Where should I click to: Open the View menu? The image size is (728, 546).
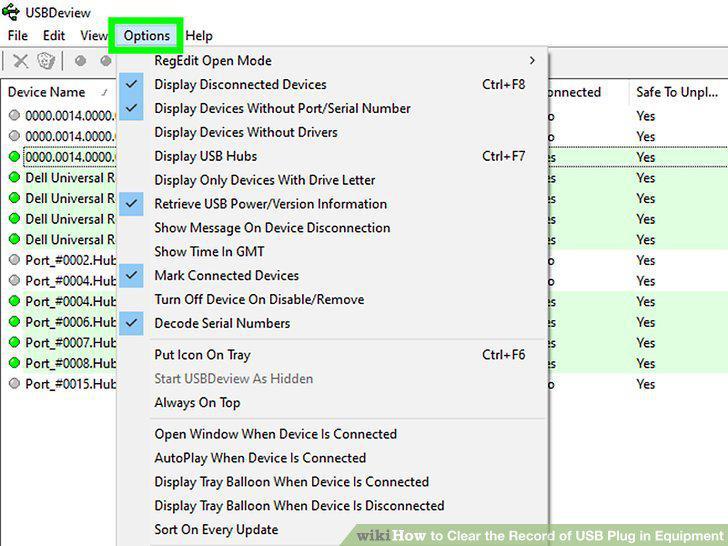coord(94,36)
